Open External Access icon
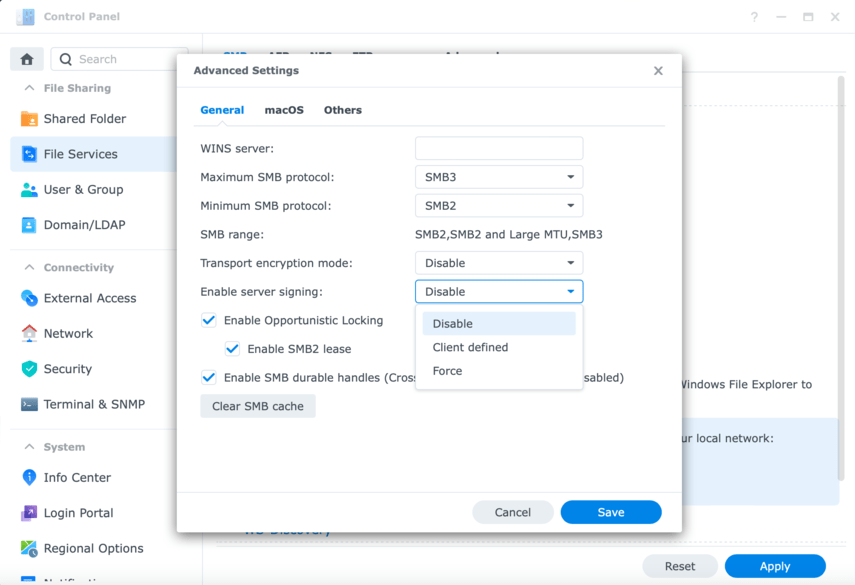The height and width of the screenshot is (585, 855). pos(29,298)
